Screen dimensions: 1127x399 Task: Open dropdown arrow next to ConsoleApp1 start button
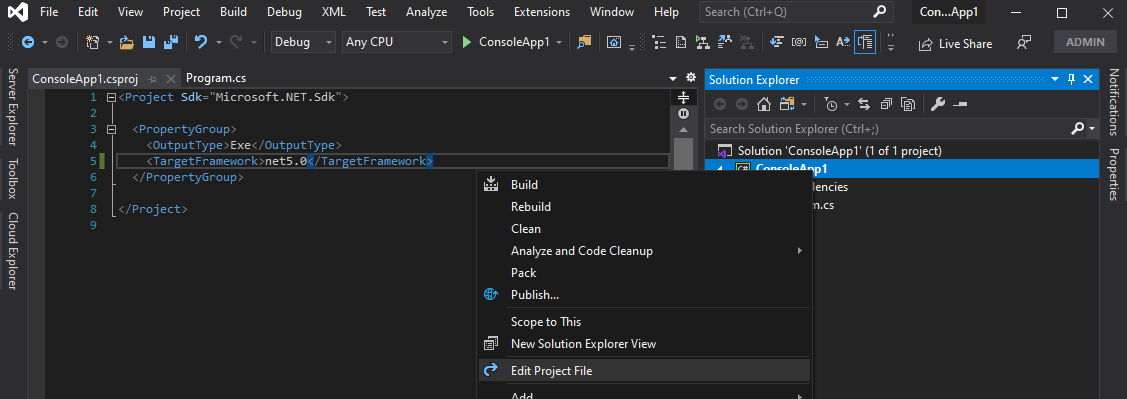pos(558,42)
